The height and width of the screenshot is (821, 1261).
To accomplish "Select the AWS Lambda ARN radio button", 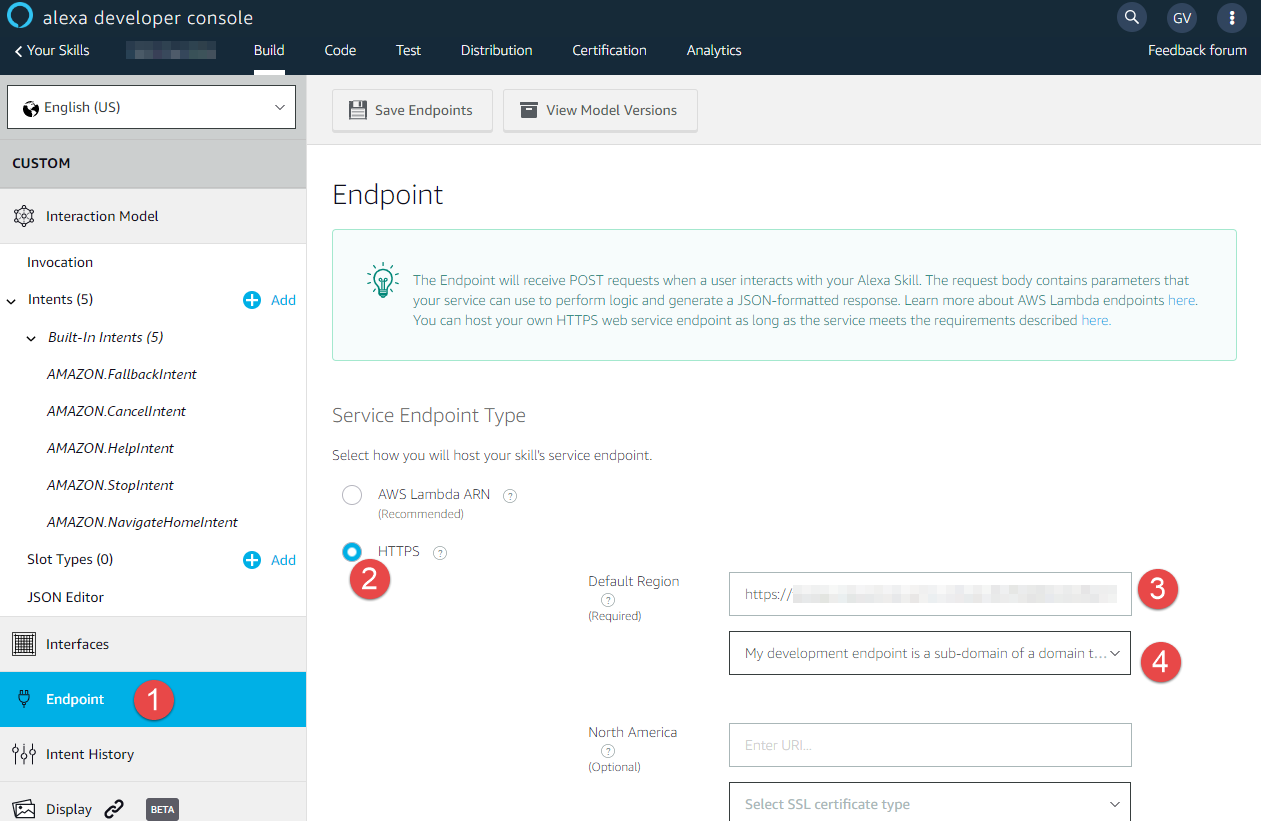I will point(352,495).
